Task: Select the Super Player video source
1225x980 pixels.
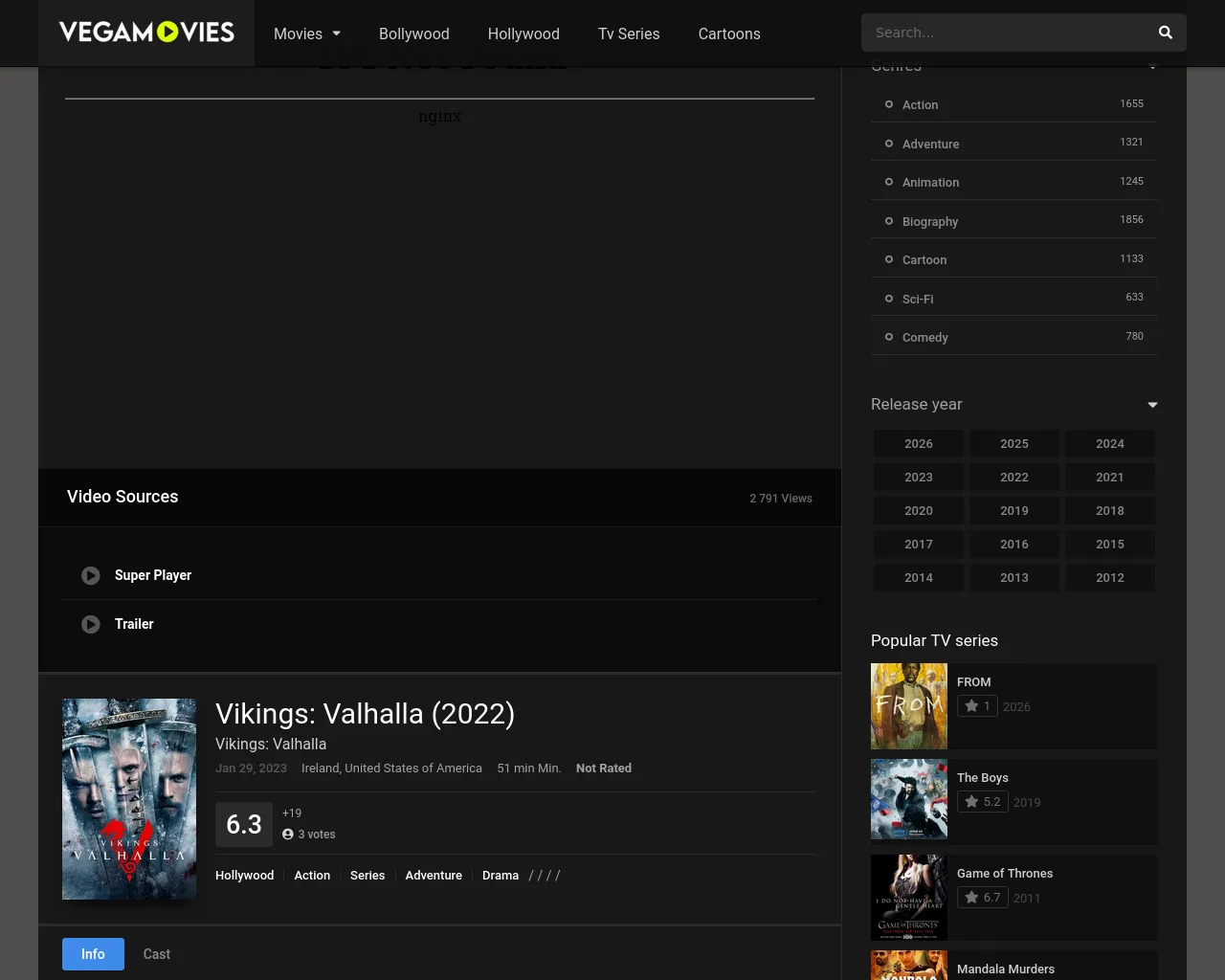Action: (439, 575)
